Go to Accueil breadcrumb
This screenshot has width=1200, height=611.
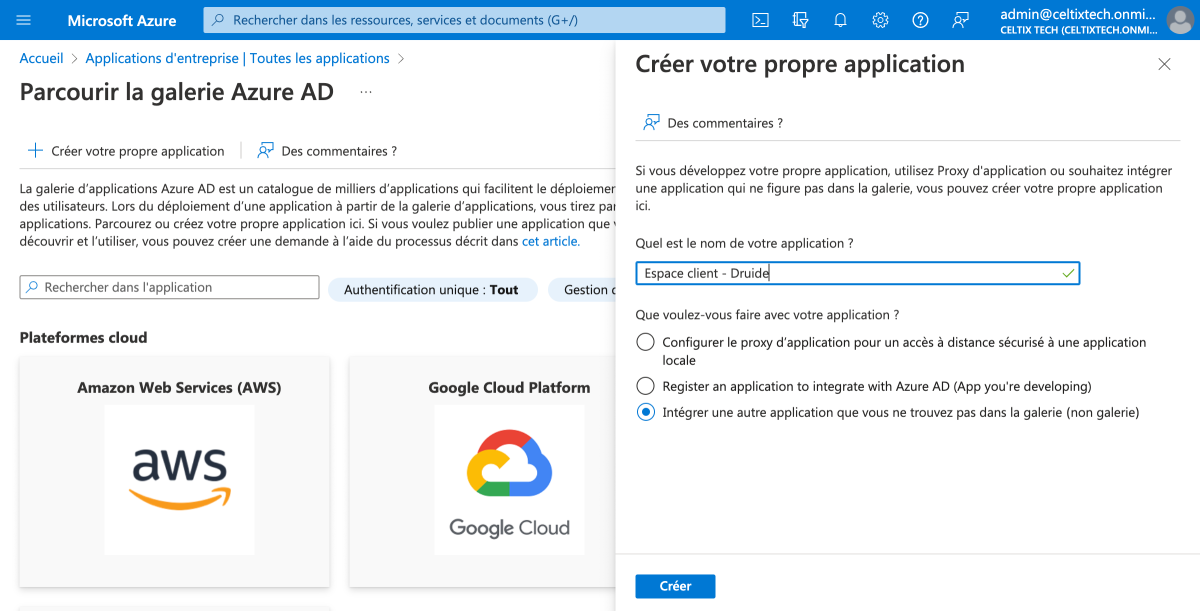[x=42, y=59]
